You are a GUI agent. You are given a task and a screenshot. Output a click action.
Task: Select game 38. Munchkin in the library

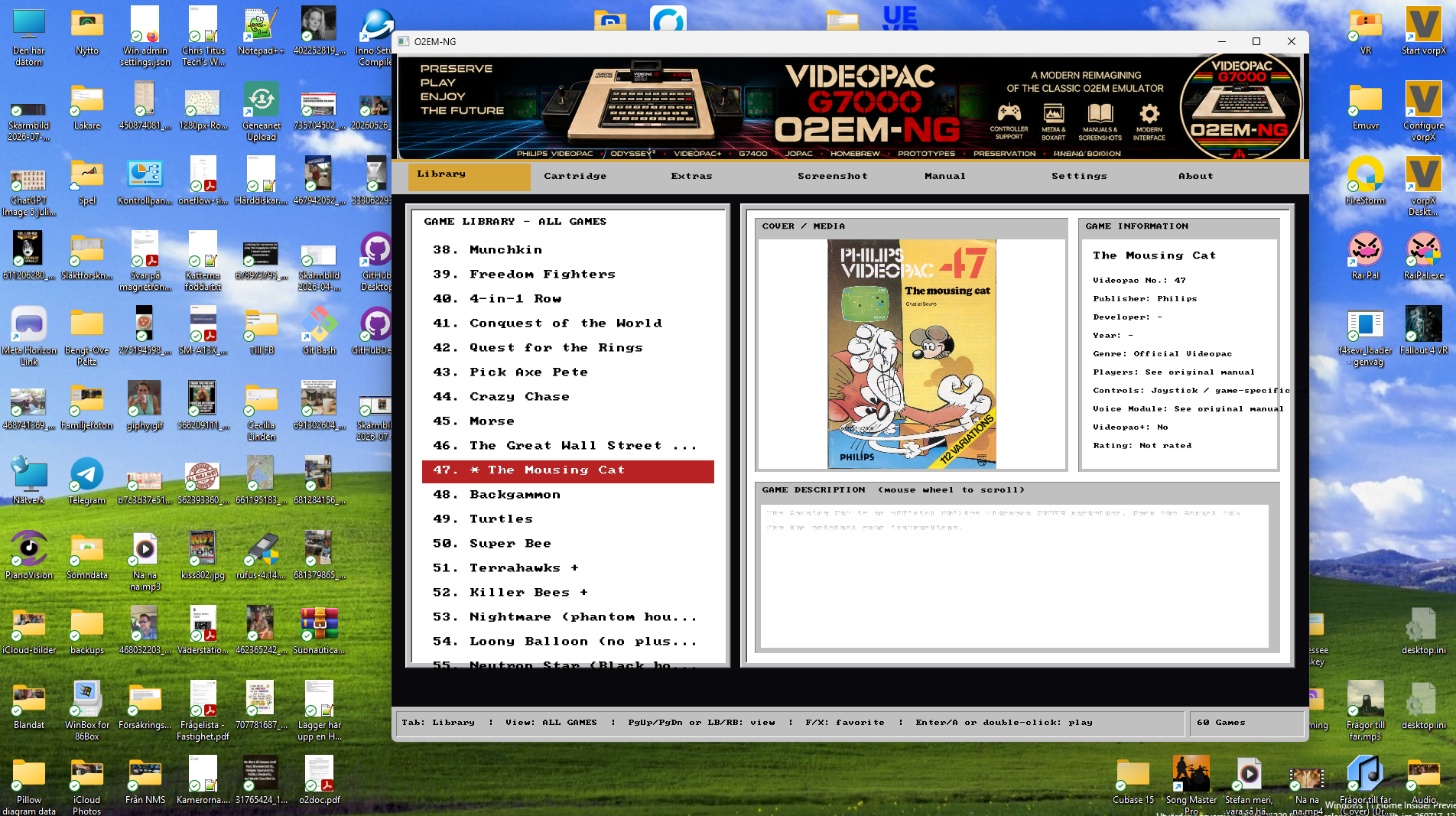coord(567,250)
